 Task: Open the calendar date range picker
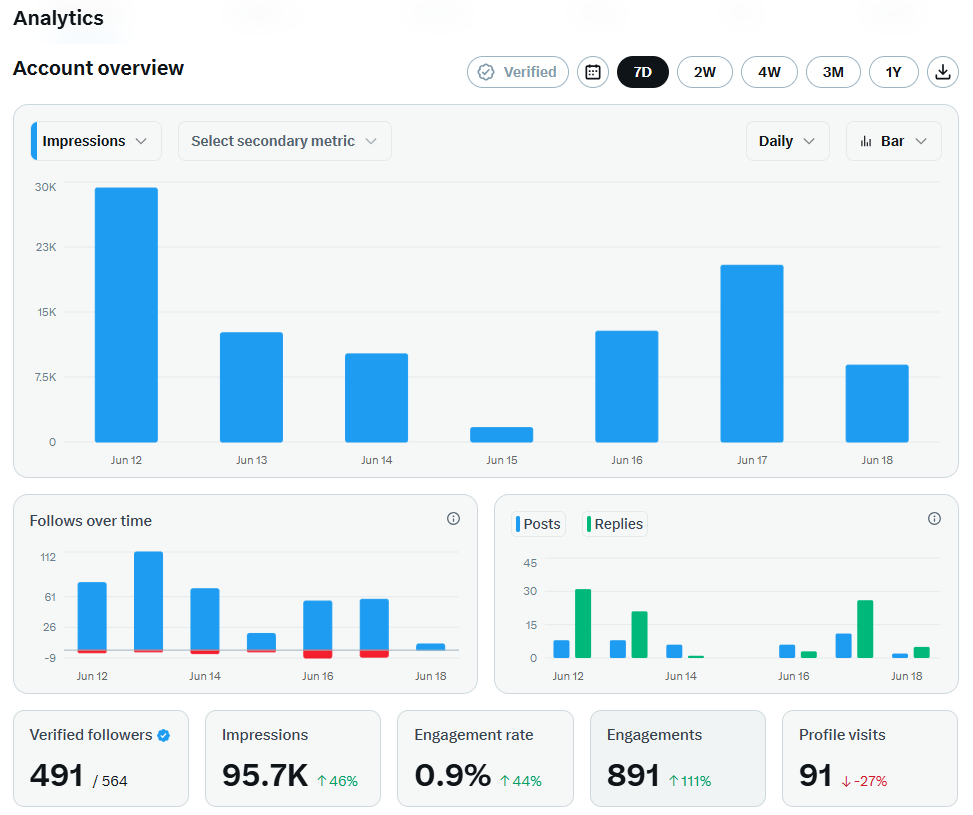pos(593,72)
